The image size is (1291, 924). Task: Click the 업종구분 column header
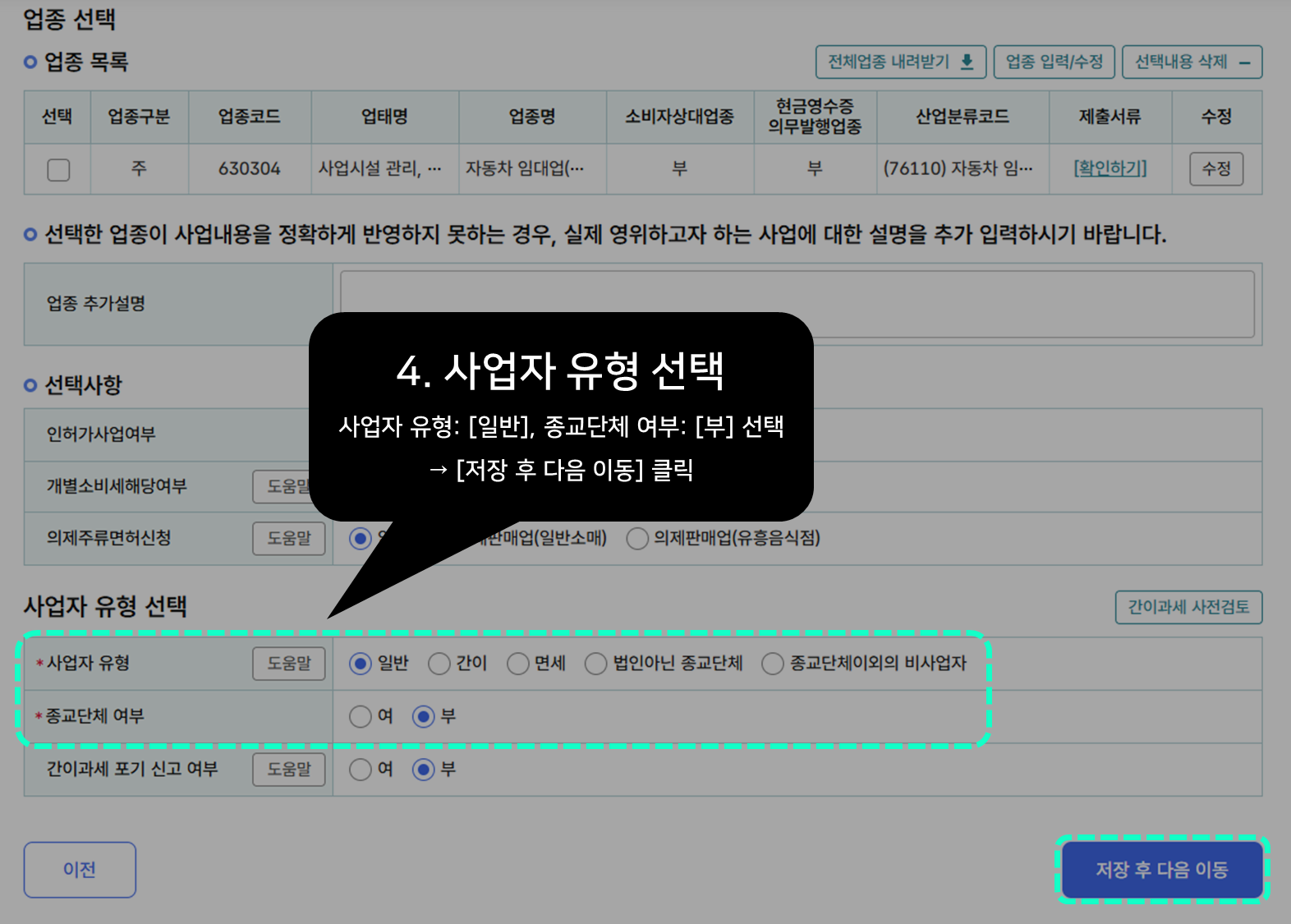point(139,117)
